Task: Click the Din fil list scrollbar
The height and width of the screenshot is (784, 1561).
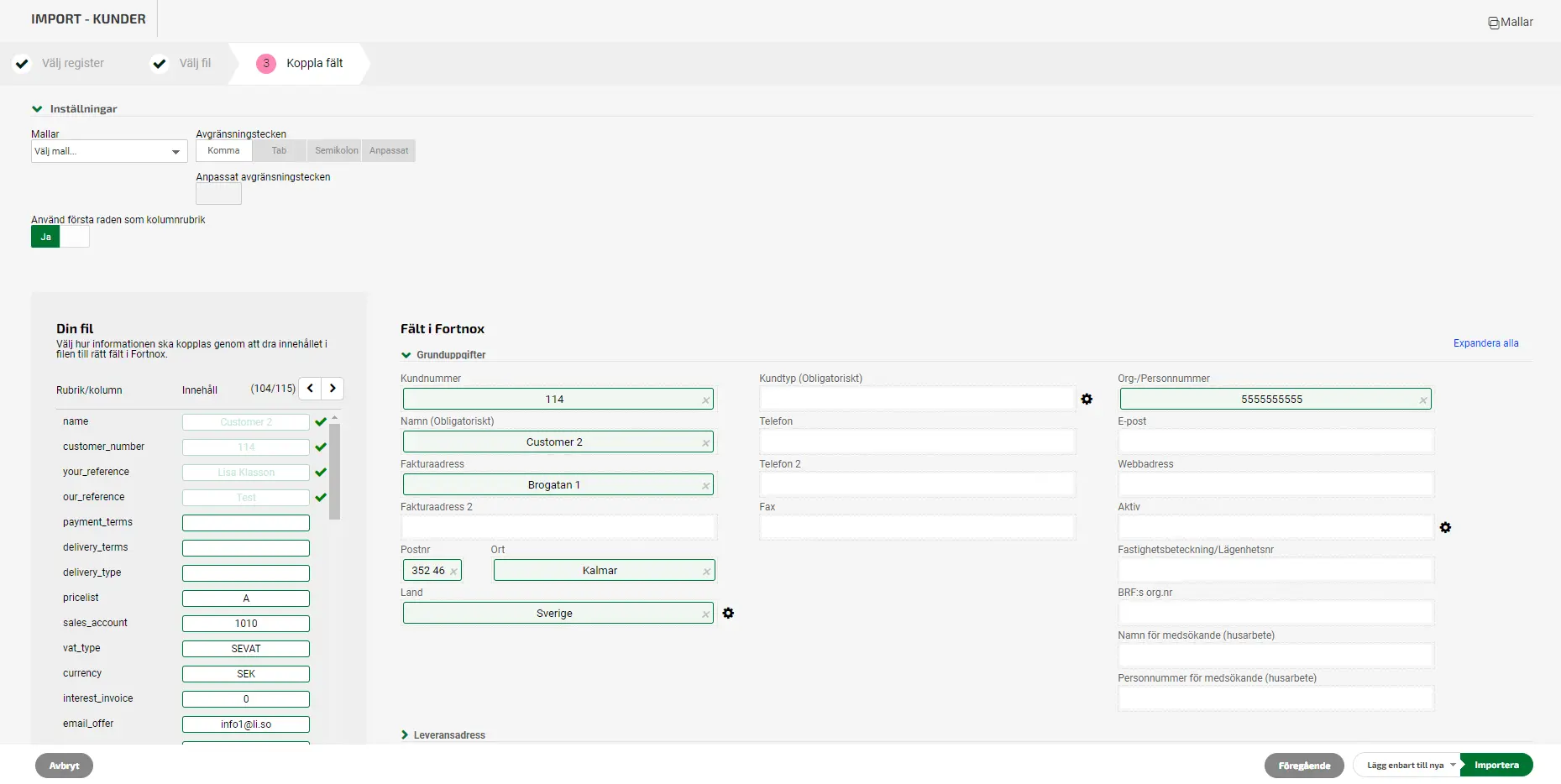Action: (334, 470)
